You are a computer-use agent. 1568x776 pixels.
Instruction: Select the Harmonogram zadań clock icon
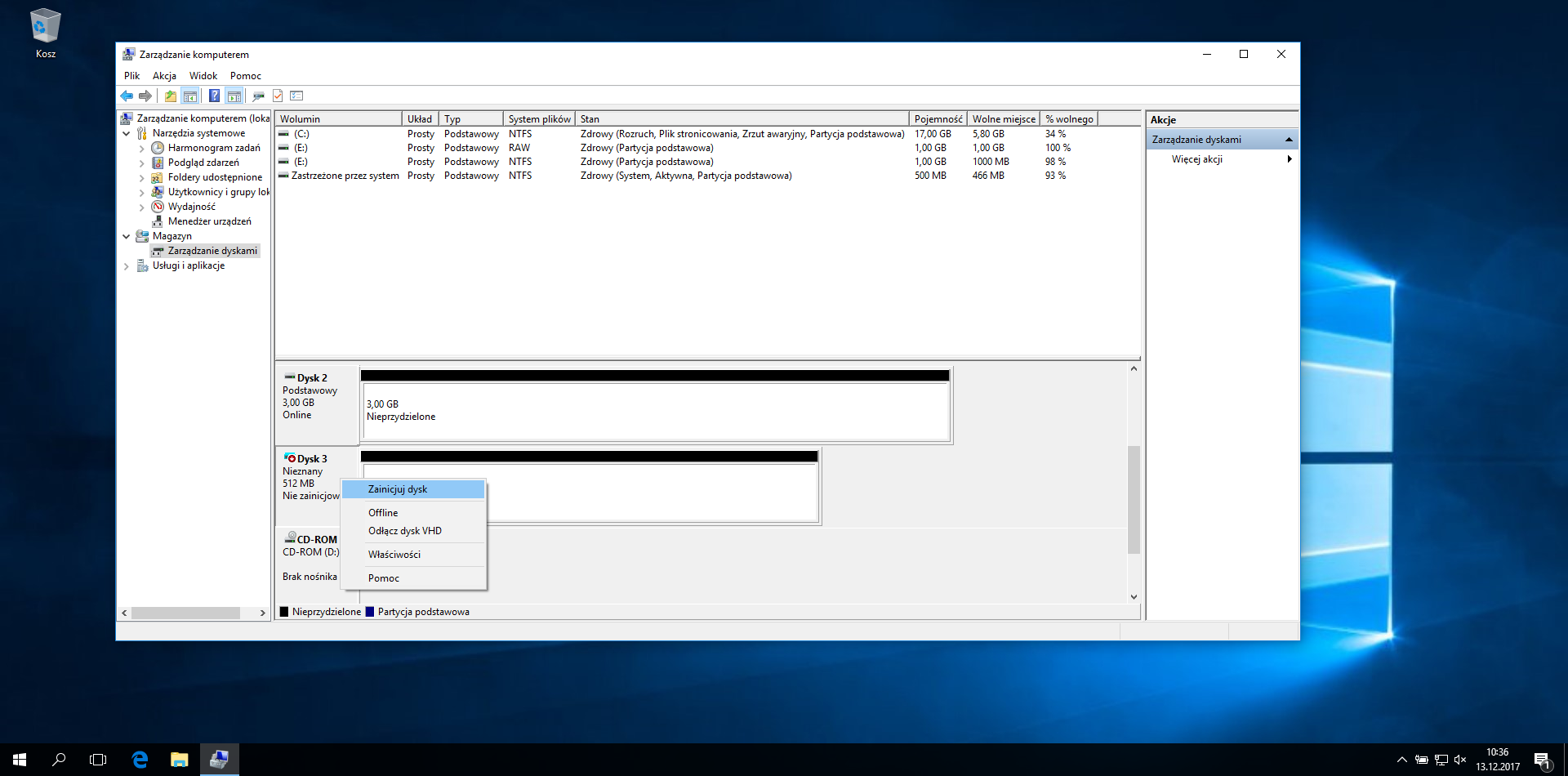(158, 148)
